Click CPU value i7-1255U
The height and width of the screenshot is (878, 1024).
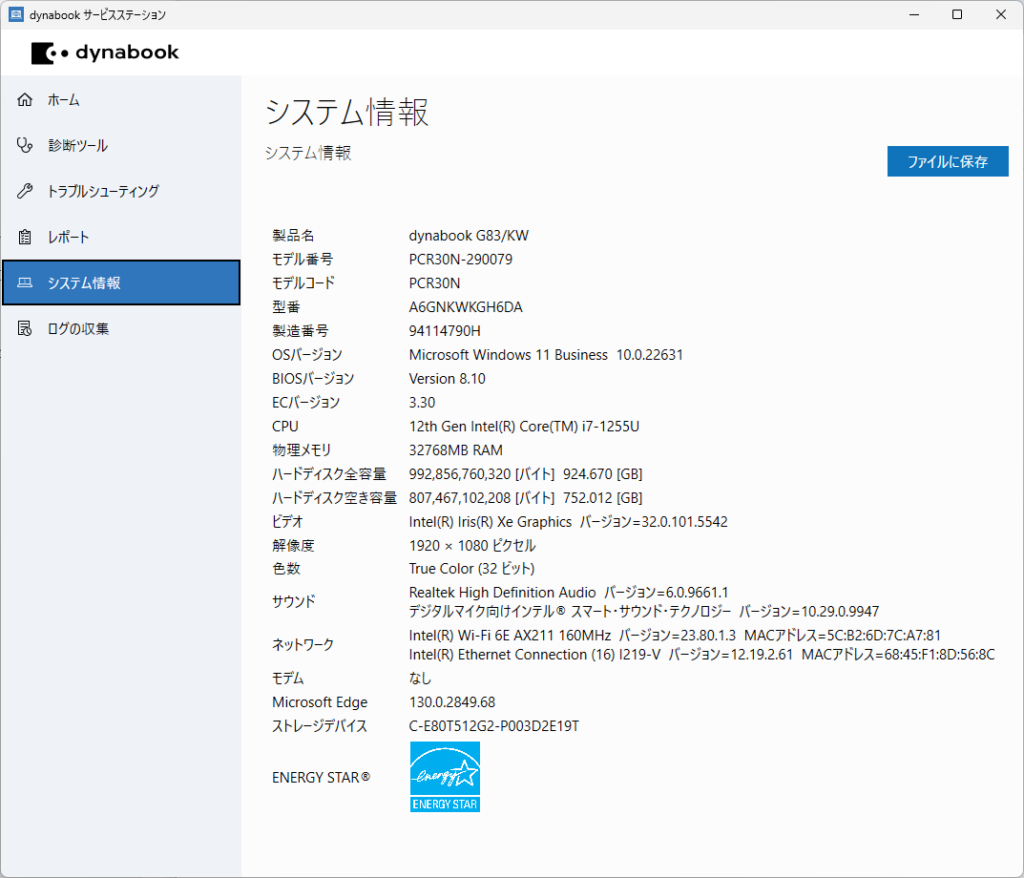pyautogui.click(x=524, y=426)
